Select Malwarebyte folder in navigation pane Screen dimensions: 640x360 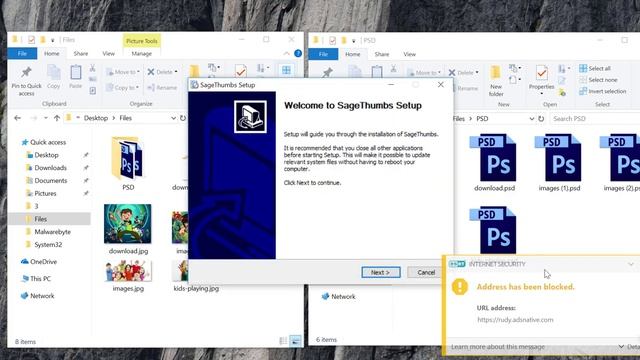tap(52, 232)
